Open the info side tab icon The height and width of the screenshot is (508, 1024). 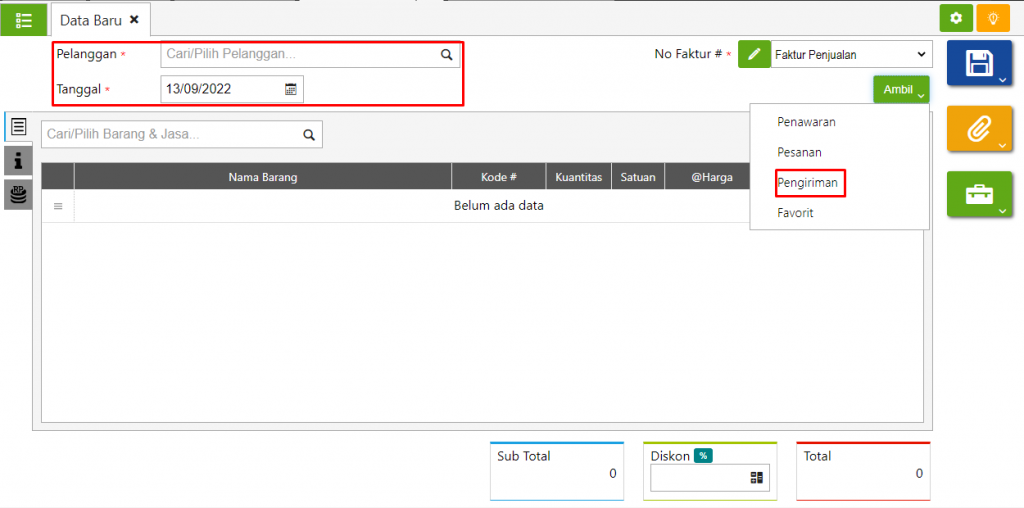pyautogui.click(x=18, y=160)
